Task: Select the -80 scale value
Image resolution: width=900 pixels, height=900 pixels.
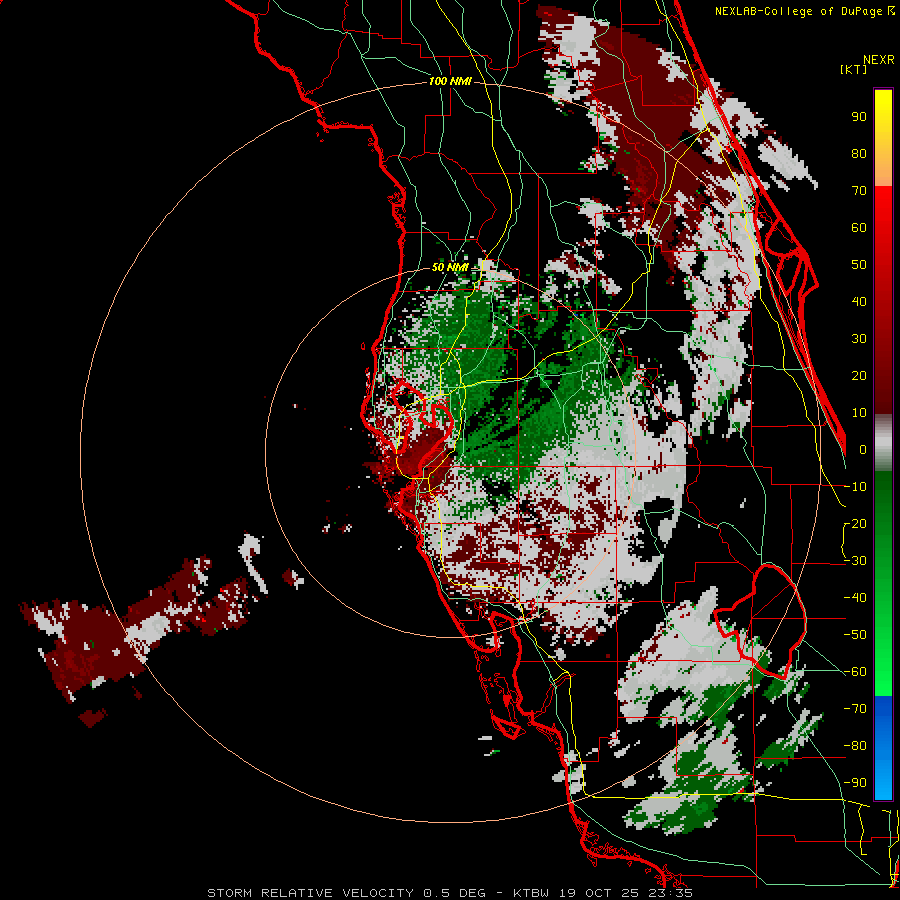Action: click(x=855, y=746)
